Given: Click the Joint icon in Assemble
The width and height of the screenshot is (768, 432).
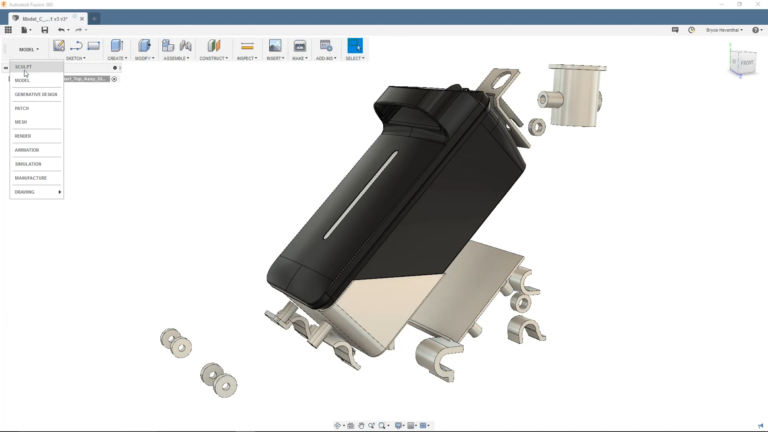Looking at the screenshot, I should pos(185,46).
